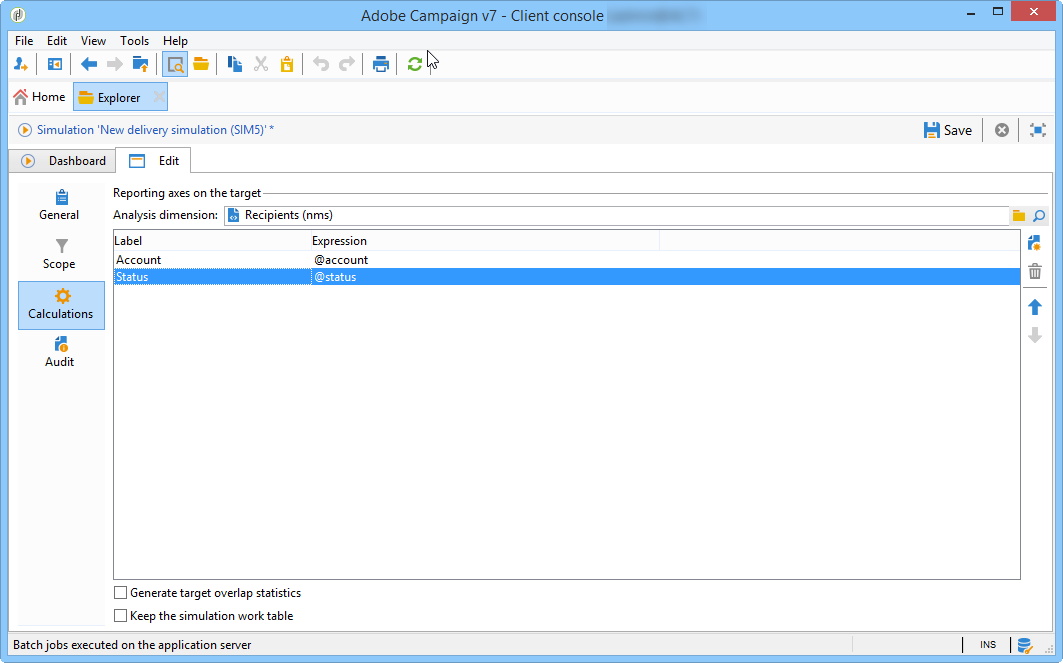Select the Edit tab
This screenshot has height=663, width=1063.
tap(153, 161)
